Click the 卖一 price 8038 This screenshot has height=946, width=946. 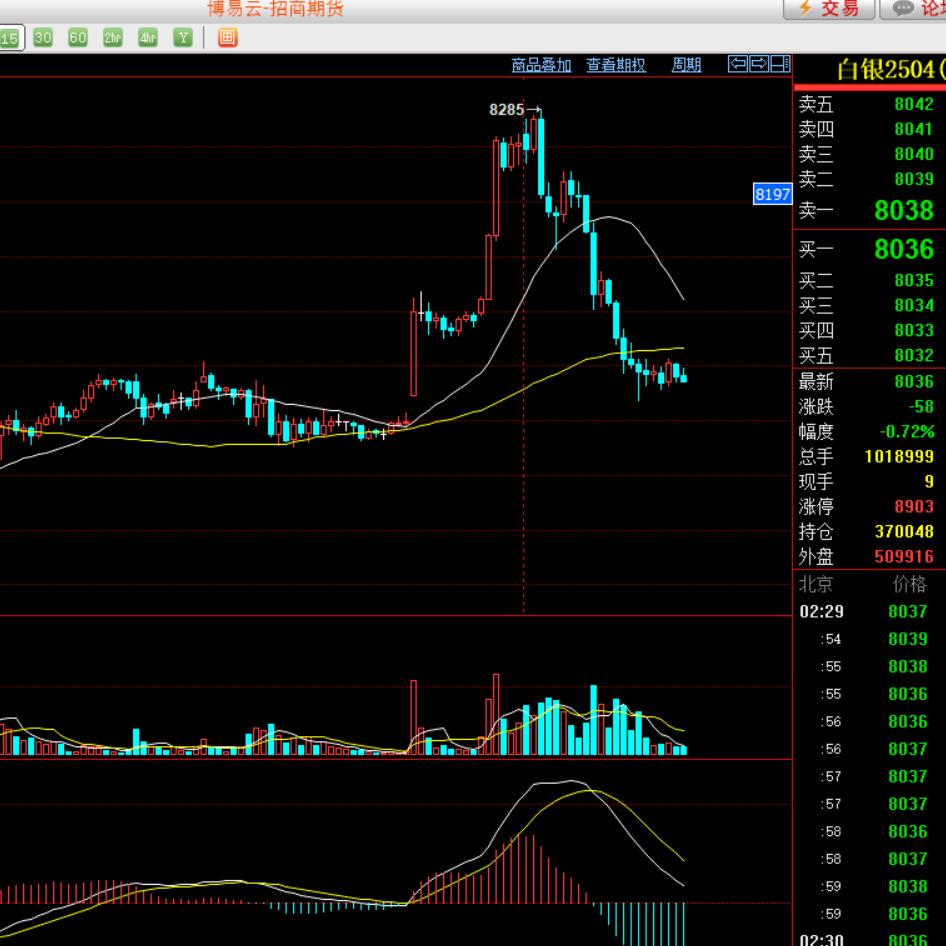pyautogui.click(x=903, y=210)
